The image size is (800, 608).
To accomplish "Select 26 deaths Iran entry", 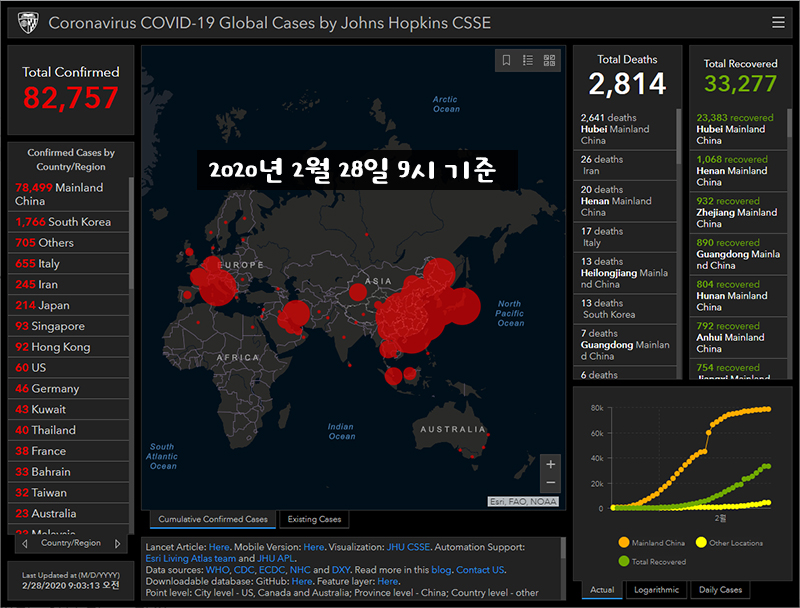I will [x=625, y=165].
